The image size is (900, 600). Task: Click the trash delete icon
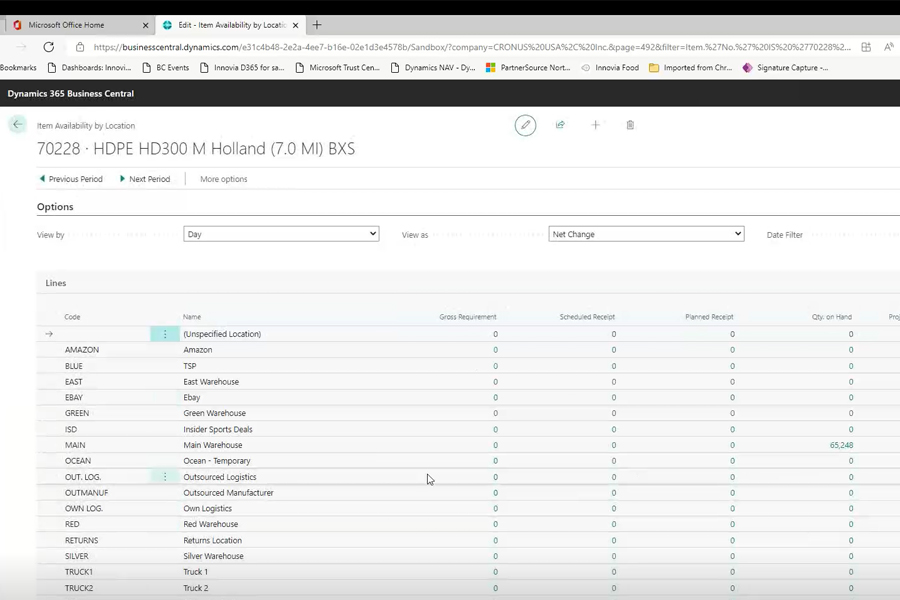pyautogui.click(x=630, y=125)
